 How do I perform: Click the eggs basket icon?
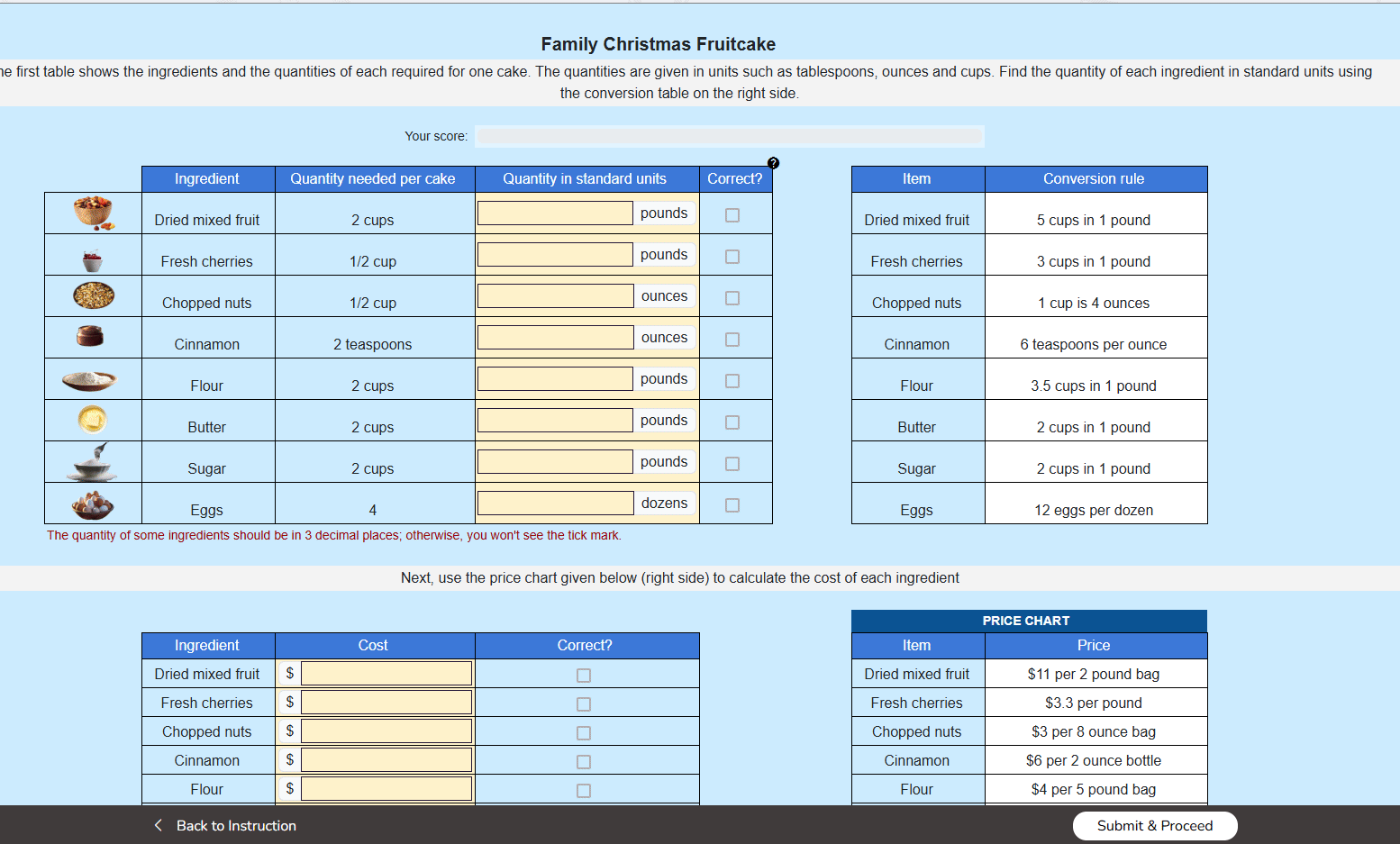[x=92, y=503]
